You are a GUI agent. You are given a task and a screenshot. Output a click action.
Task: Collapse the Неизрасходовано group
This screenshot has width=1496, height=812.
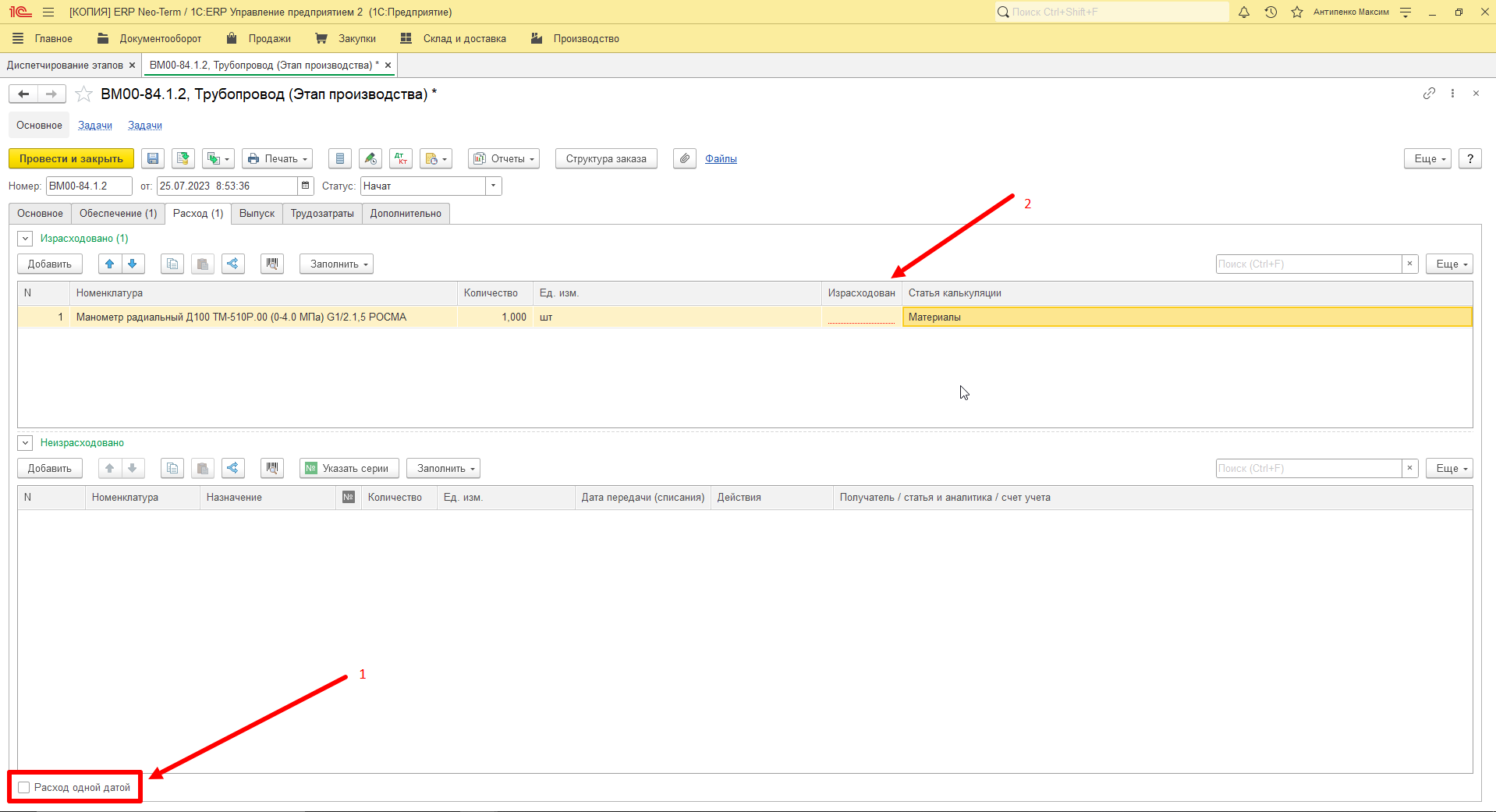25,443
